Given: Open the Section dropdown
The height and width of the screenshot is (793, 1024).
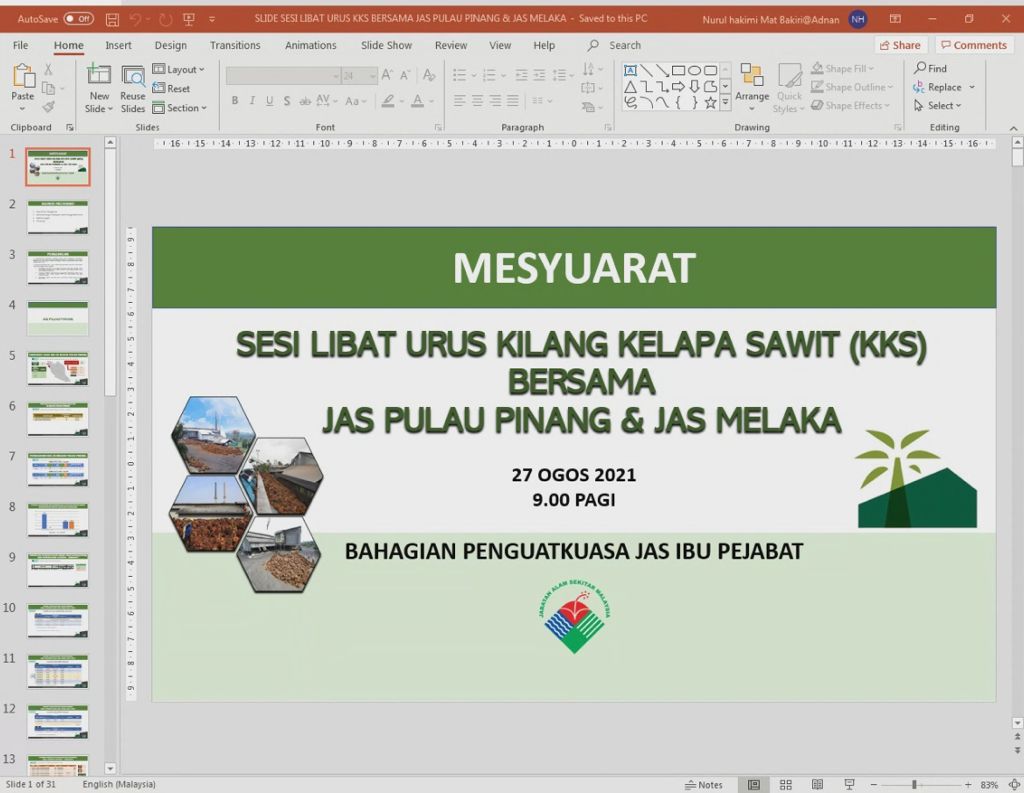Looking at the screenshot, I should pos(180,108).
